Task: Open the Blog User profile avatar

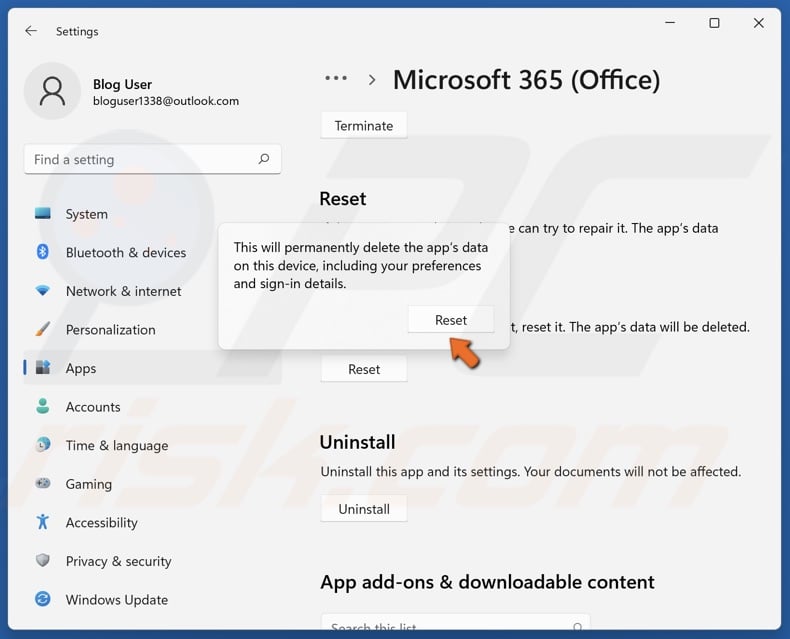Action: 52,92
